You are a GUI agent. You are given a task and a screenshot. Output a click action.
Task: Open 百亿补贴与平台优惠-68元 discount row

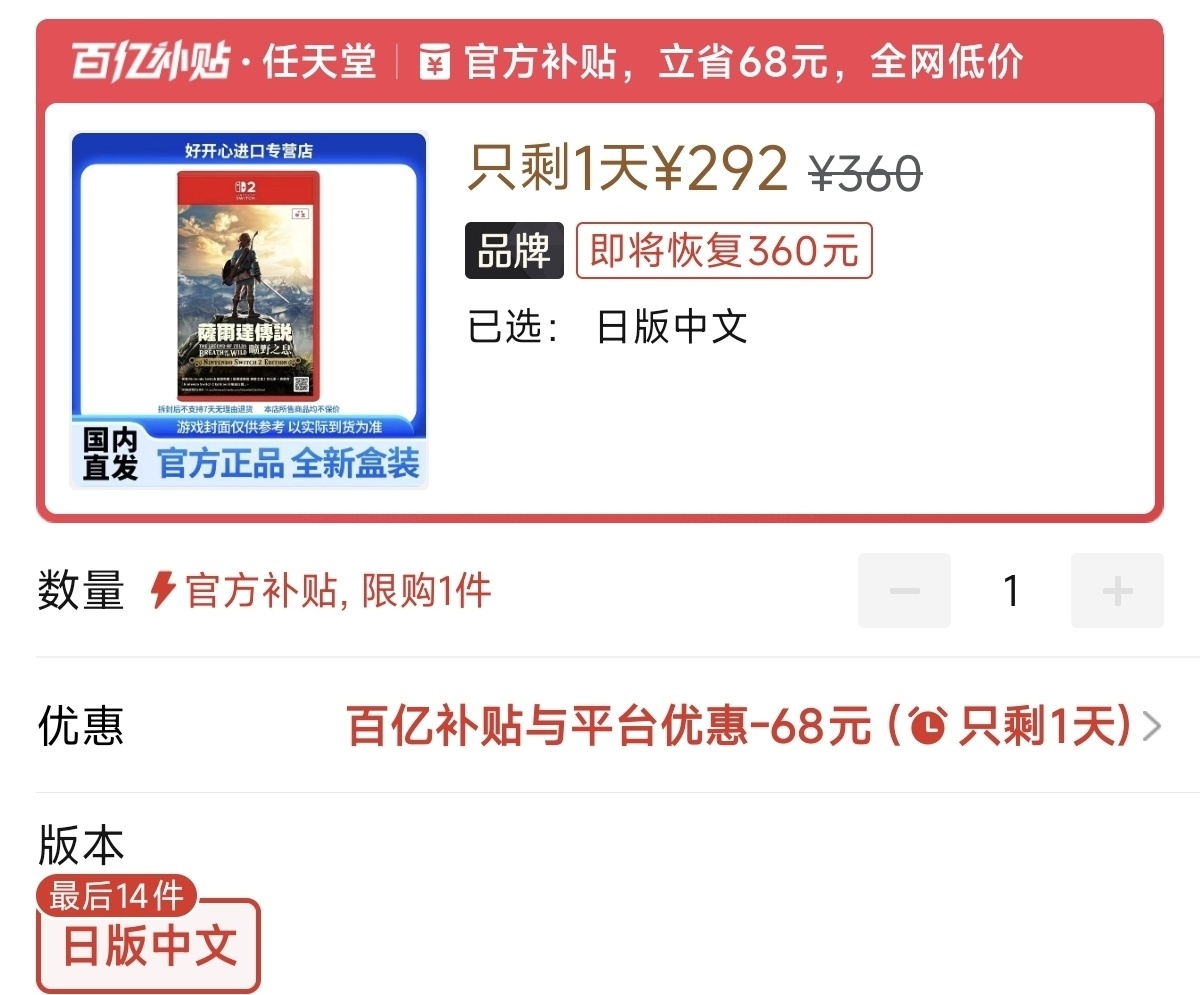click(600, 725)
